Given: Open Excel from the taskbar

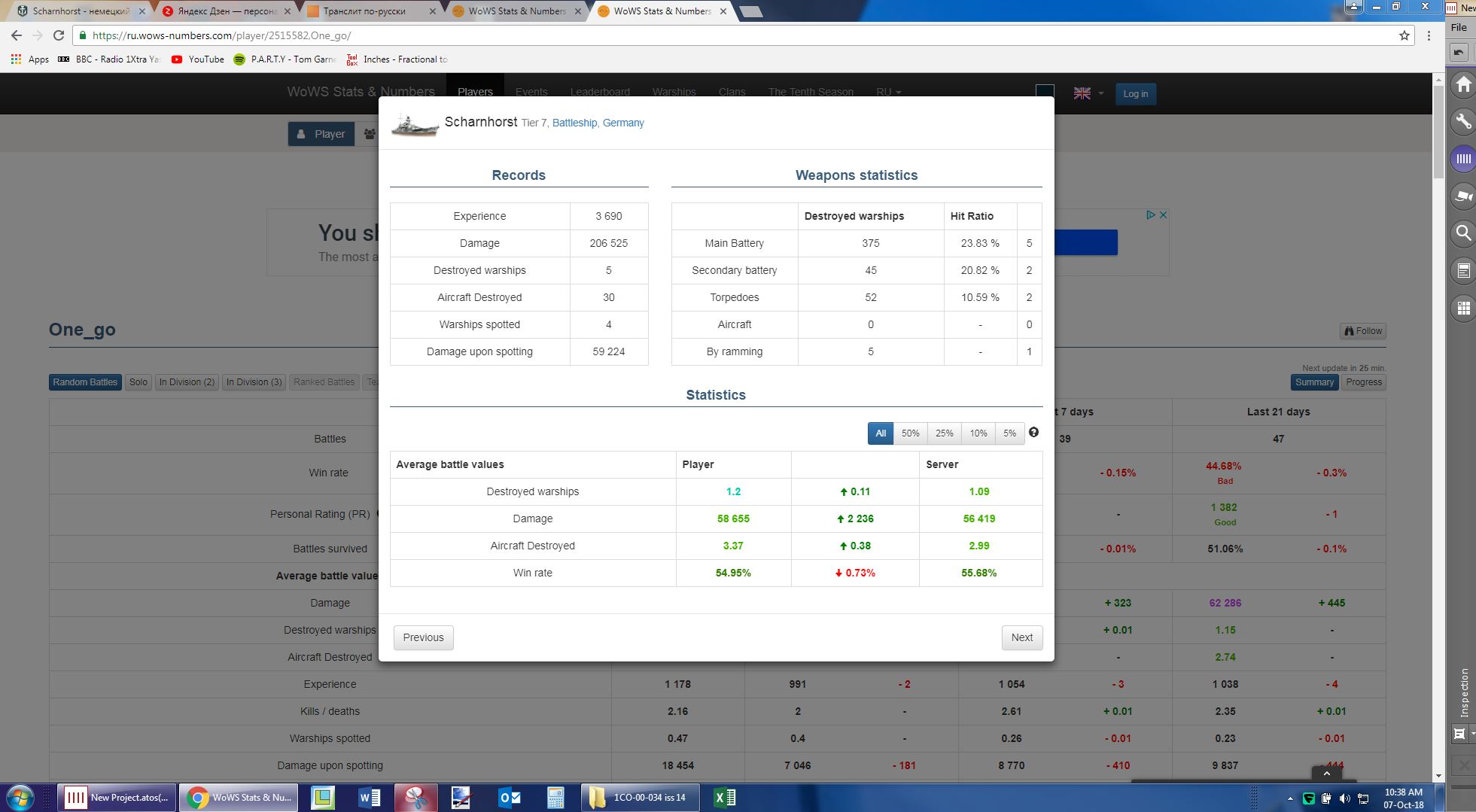Looking at the screenshot, I should coord(724,798).
